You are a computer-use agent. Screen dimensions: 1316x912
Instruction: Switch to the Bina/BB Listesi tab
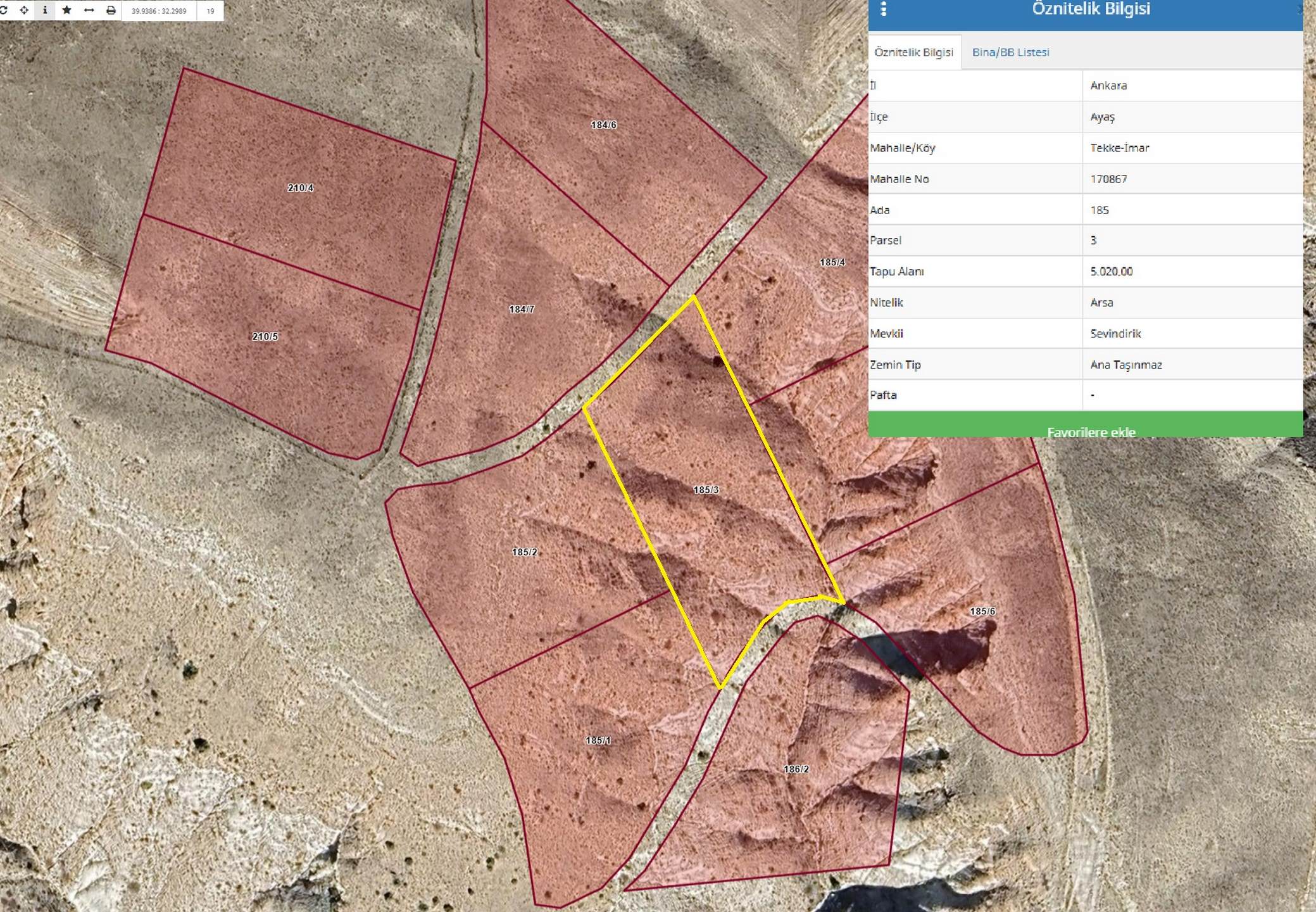click(x=1010, y=52)
